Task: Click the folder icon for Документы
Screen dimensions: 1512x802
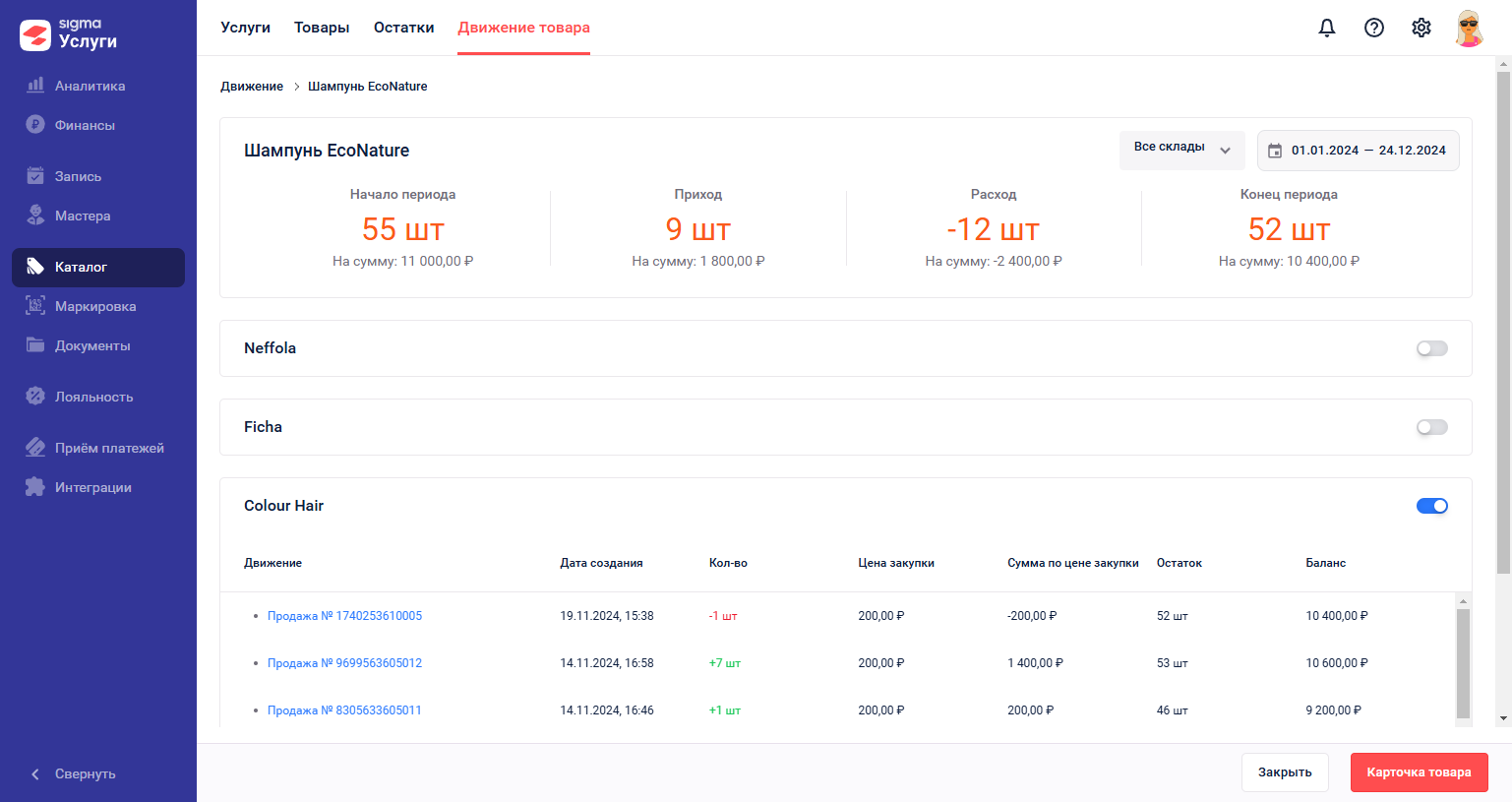Action: click(x=35, y=345)
